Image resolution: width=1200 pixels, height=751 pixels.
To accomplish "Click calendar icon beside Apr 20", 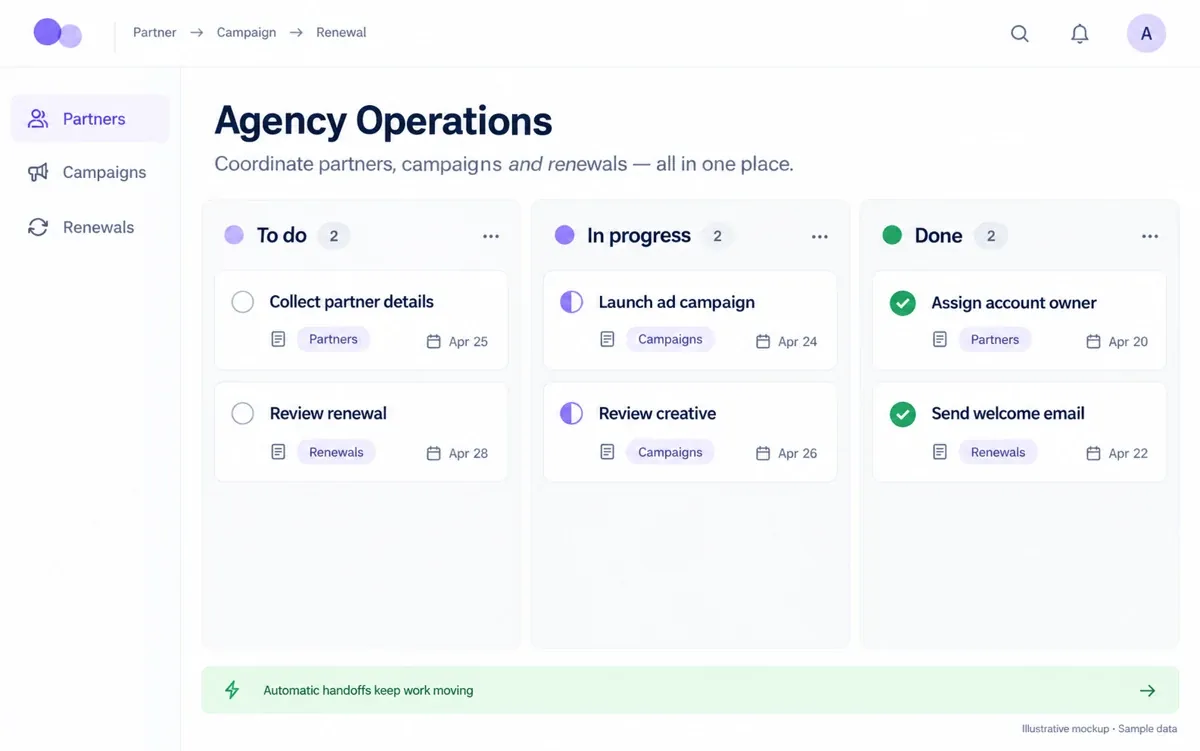I will tap(1094, 341).
